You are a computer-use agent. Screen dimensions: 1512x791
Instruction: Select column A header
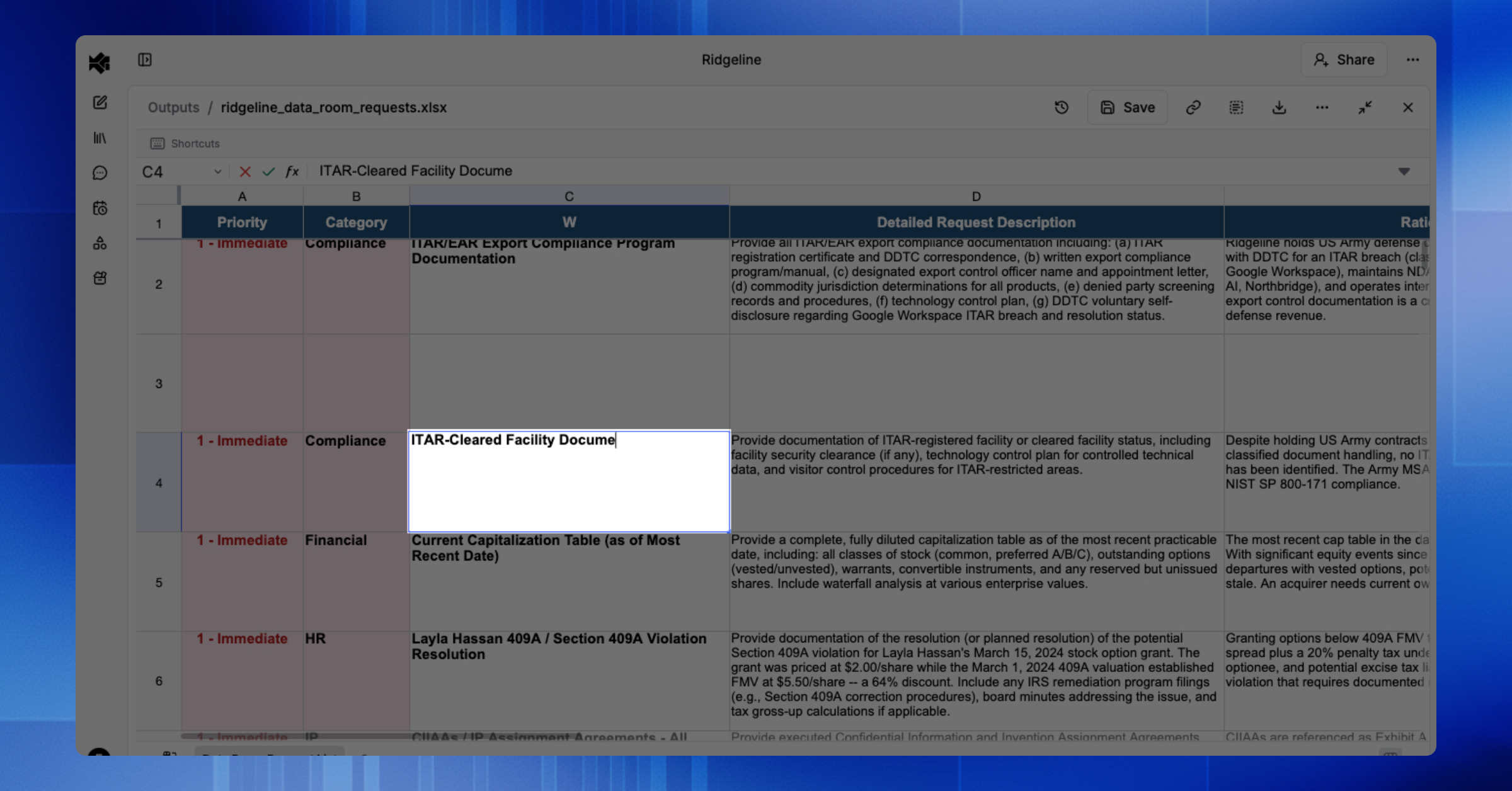242,196
